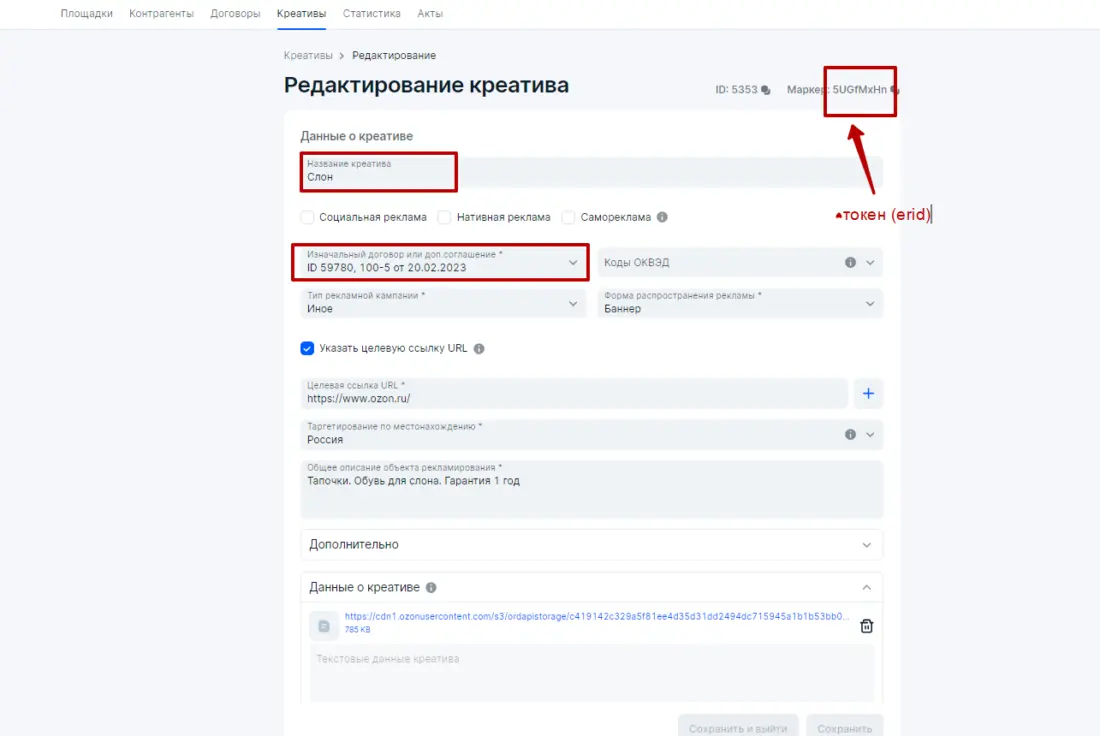Check the Самореклама checkbox
Screen dimensions: 1100x736
(568, 218)
